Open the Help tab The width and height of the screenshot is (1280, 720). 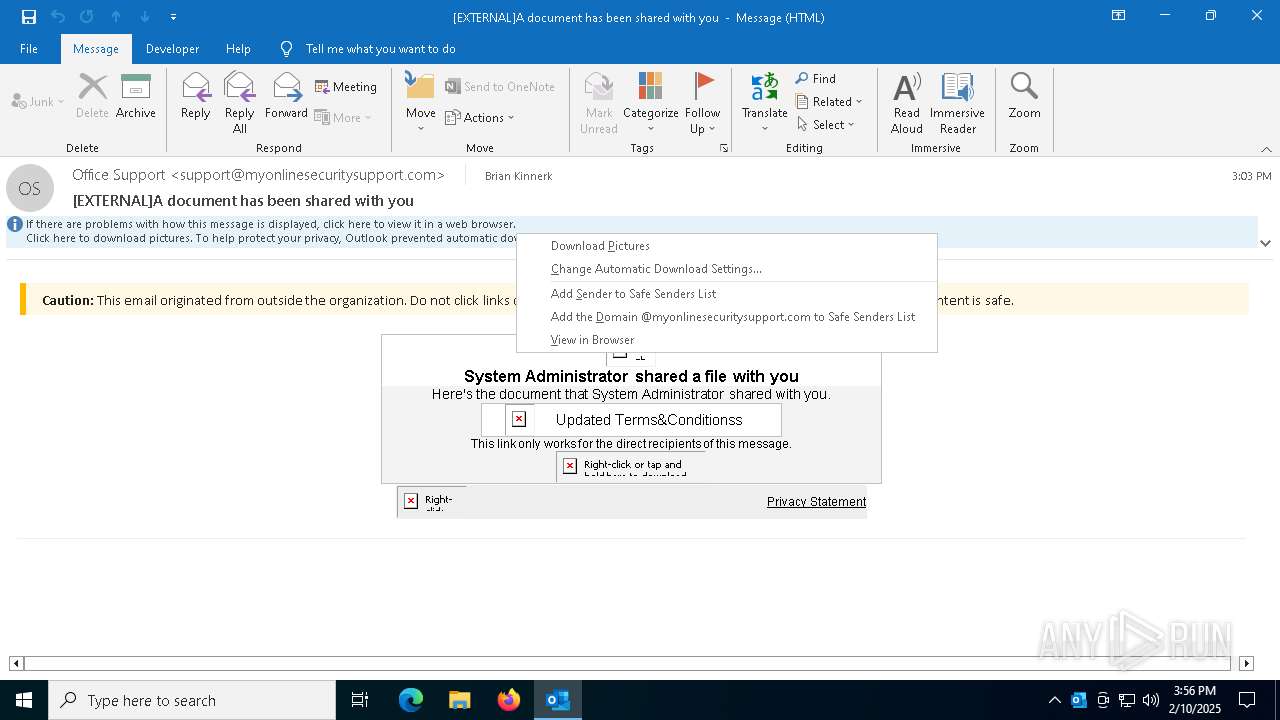[x=238, y=49]
